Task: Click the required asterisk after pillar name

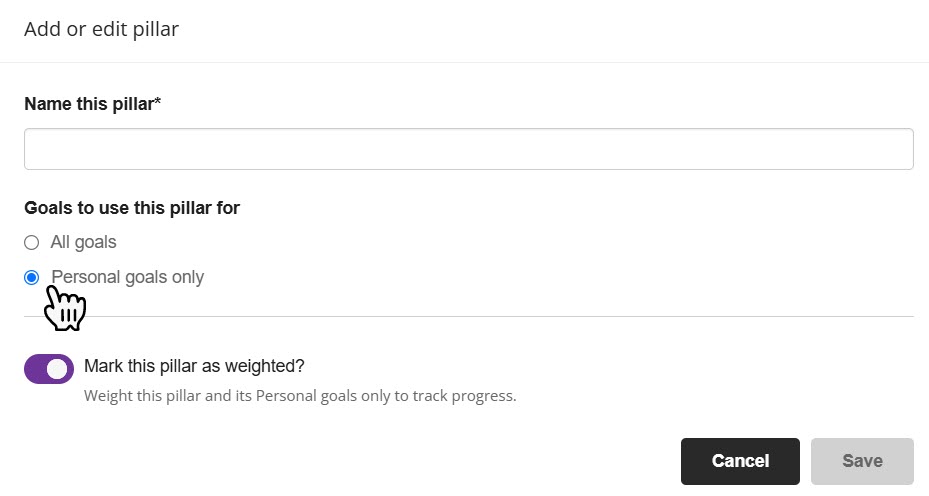Action: (x=158, y=103)
